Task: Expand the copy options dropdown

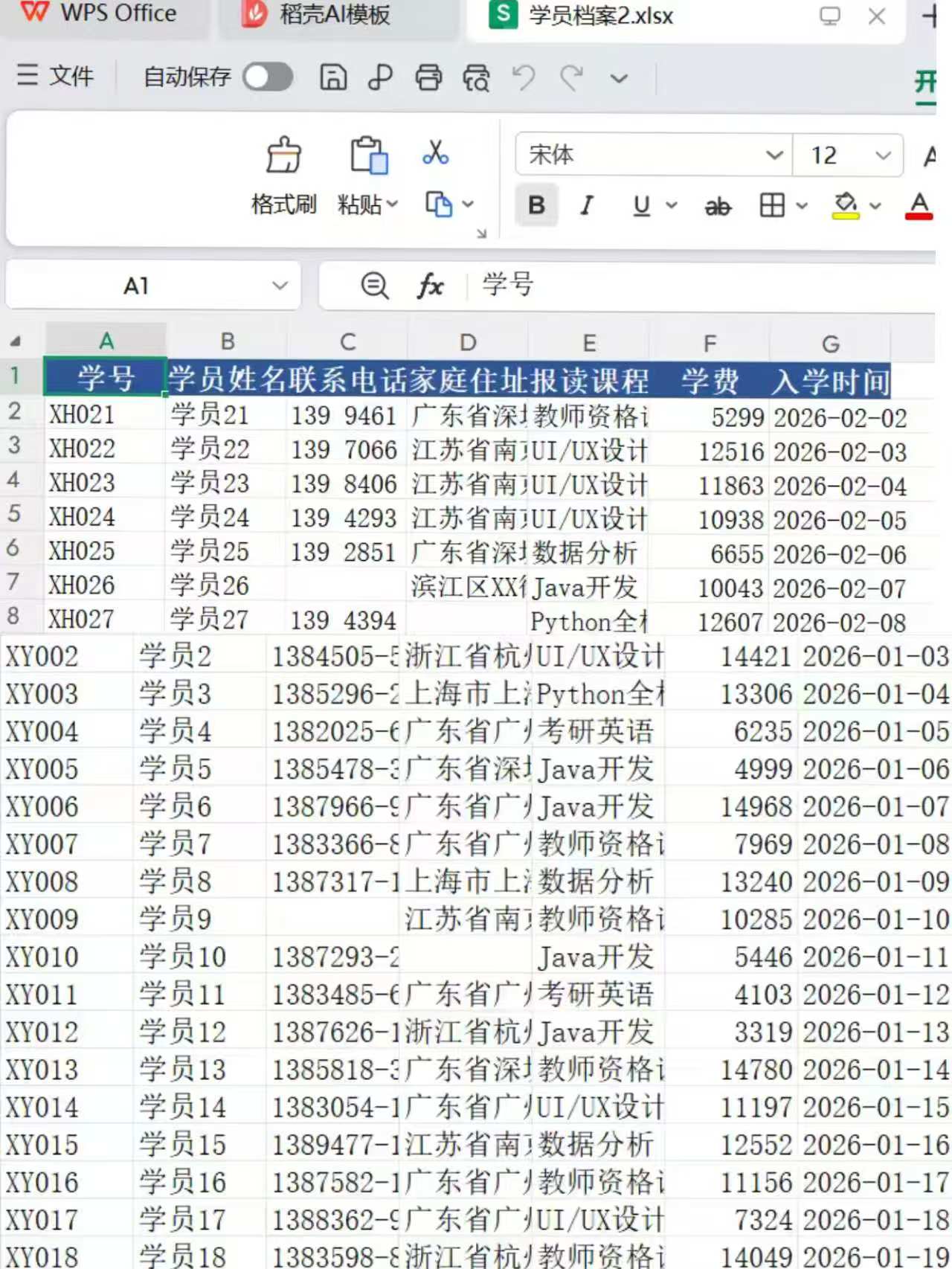Action: coord(468,204)
